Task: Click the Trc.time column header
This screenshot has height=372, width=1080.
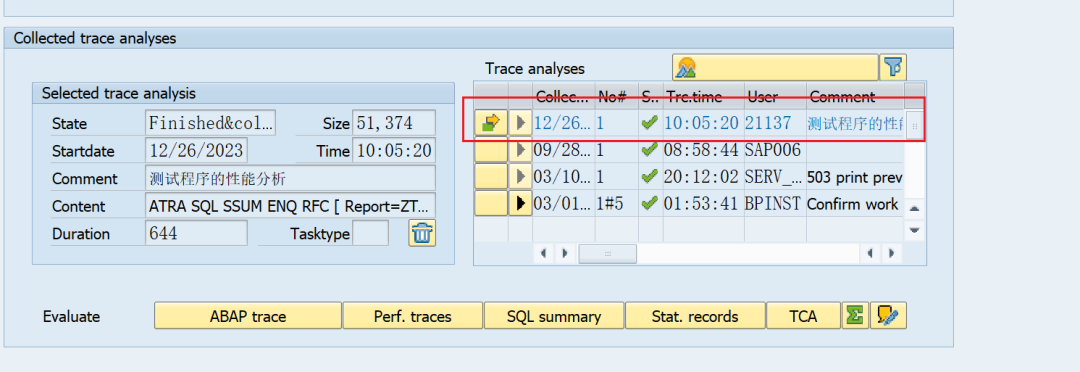Action: (703, 96)
